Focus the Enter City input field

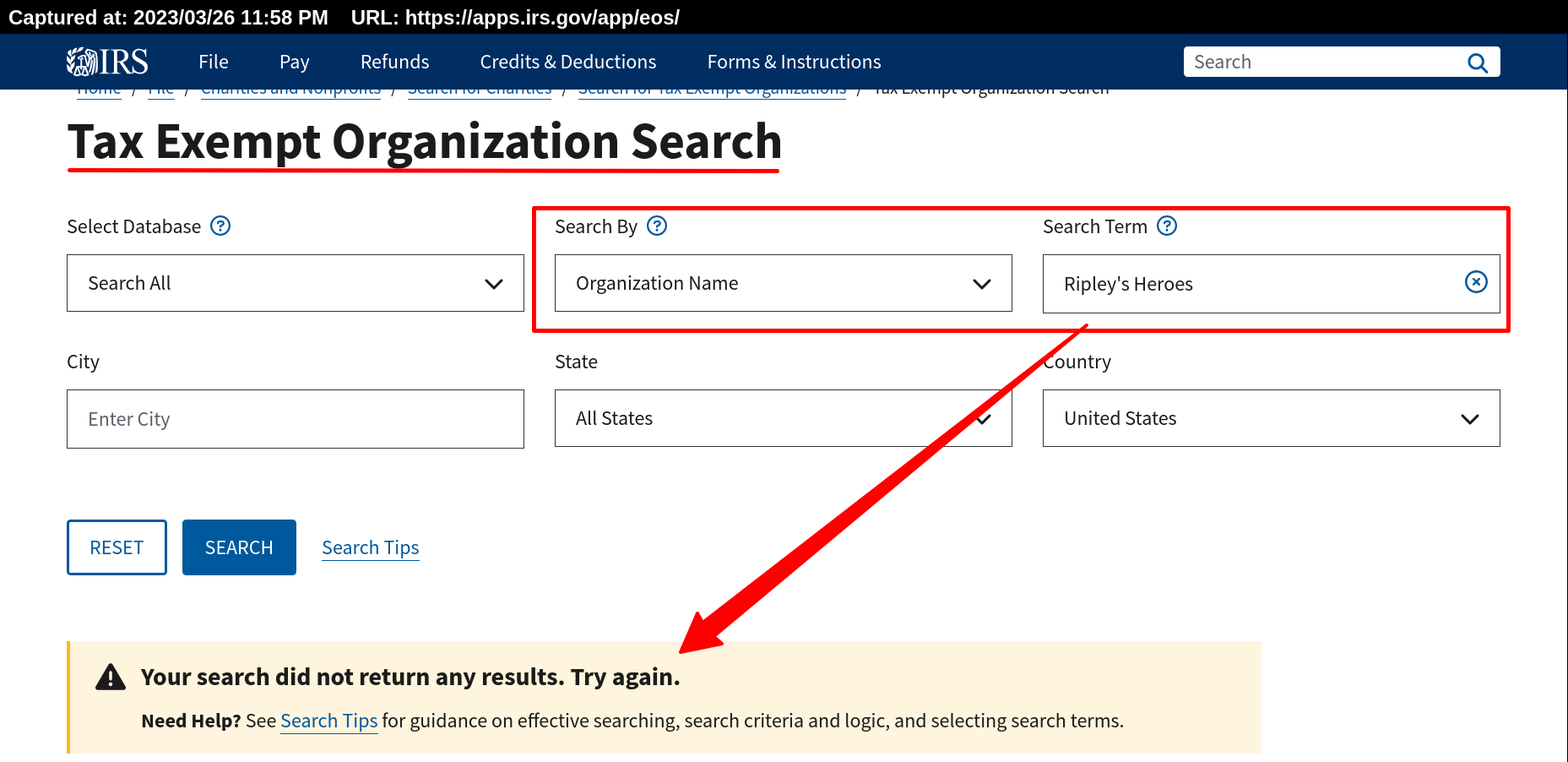(x=296, y=419)
